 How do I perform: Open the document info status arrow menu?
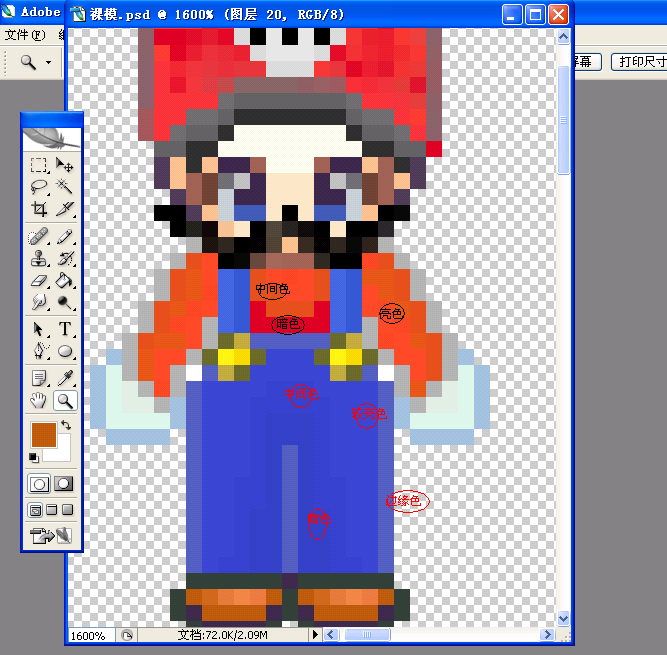point(315,635)
